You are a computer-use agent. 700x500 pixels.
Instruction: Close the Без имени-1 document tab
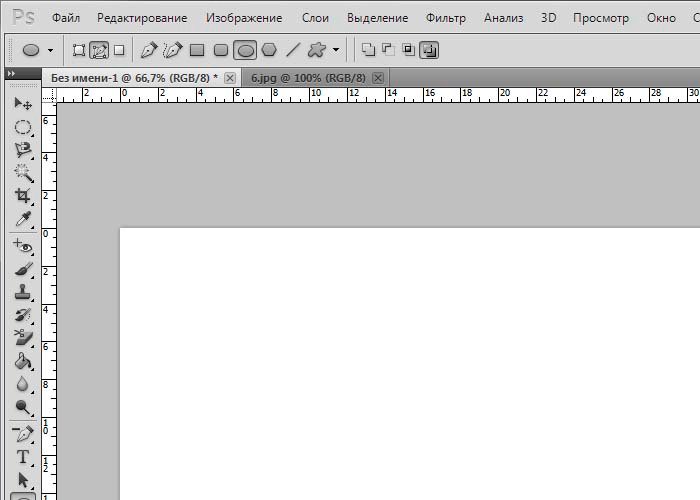coord(230,77)
